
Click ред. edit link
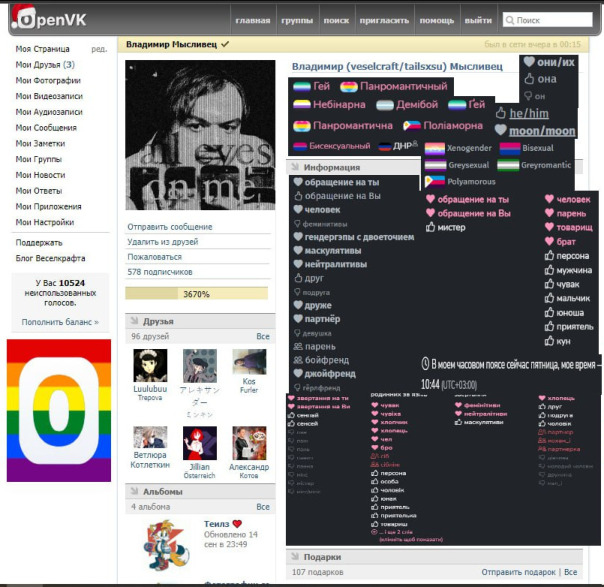[99, 49]
